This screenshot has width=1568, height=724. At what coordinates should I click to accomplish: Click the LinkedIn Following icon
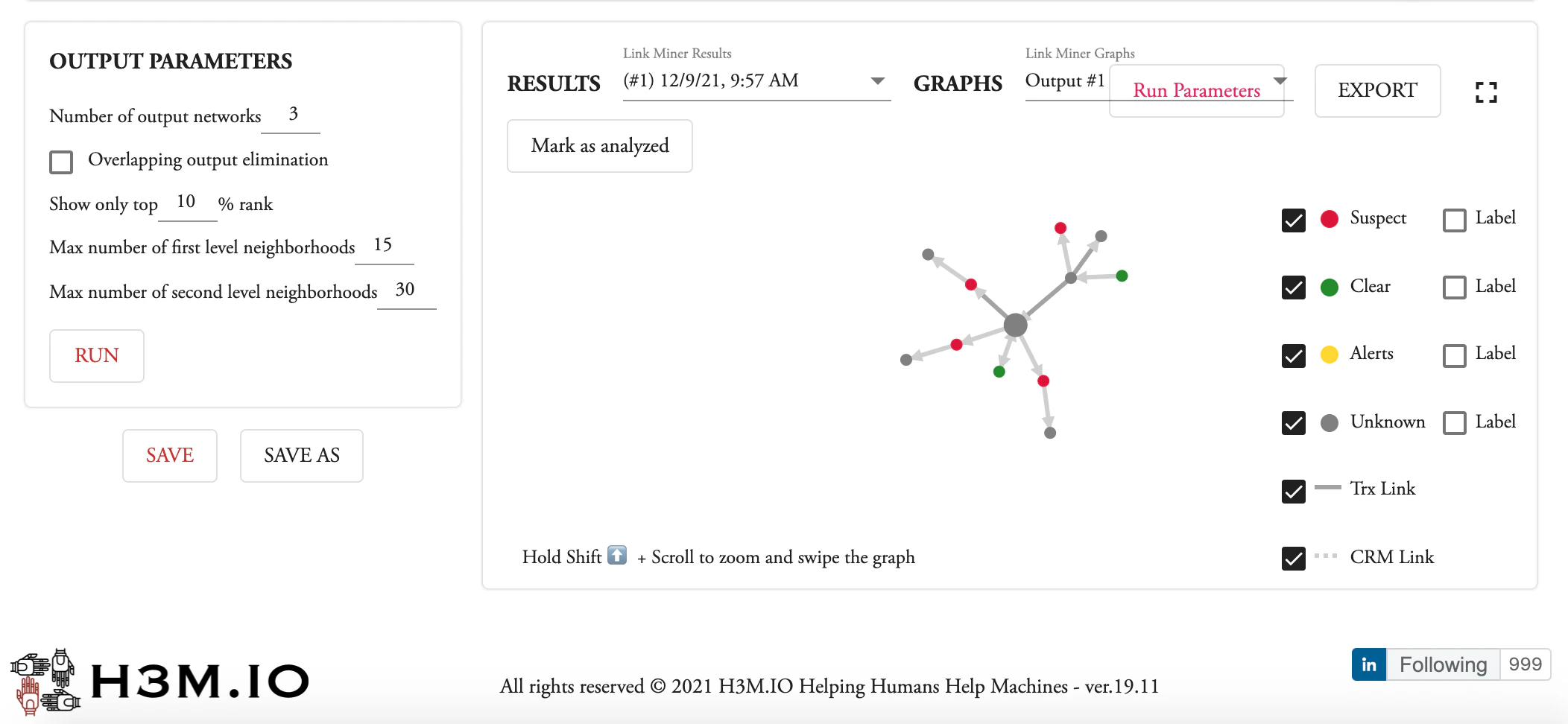tap(1369, 664)
